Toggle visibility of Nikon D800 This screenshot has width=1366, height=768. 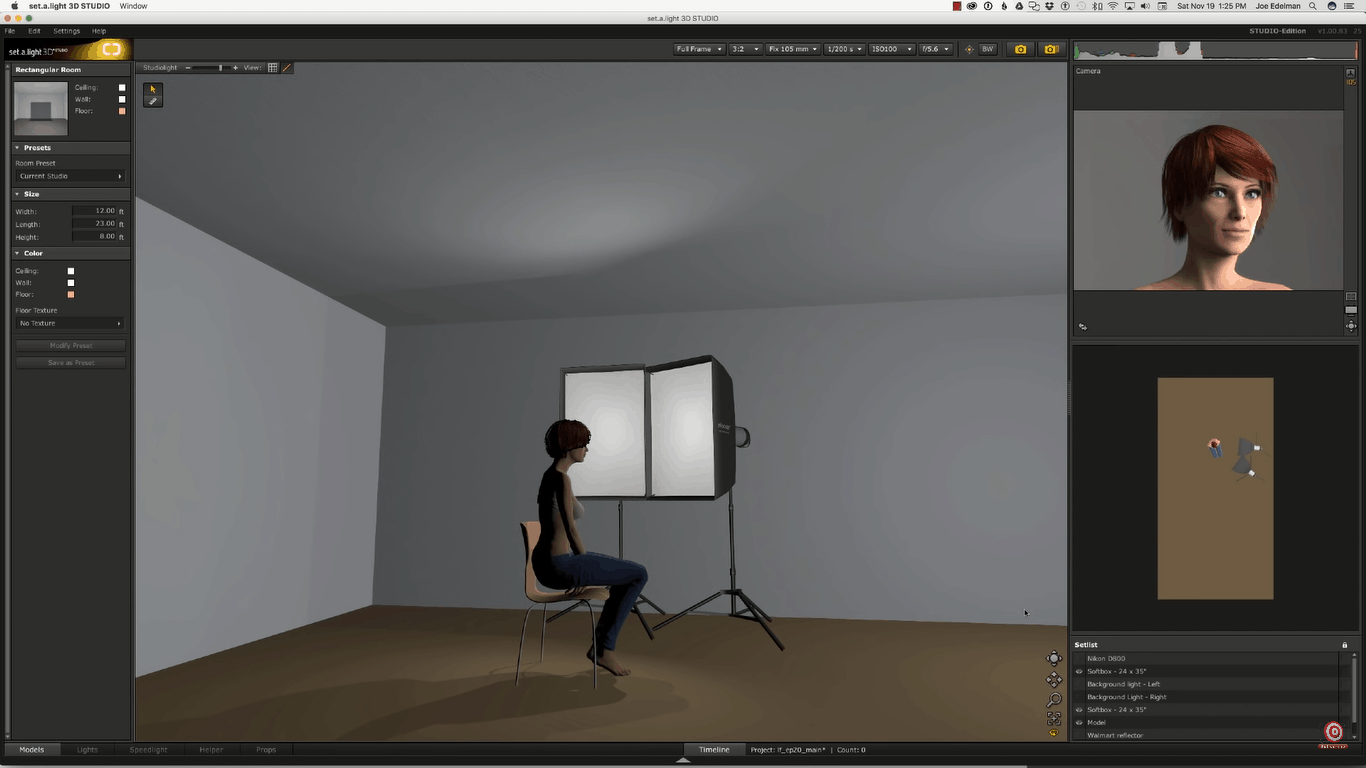coord(1079,658)
